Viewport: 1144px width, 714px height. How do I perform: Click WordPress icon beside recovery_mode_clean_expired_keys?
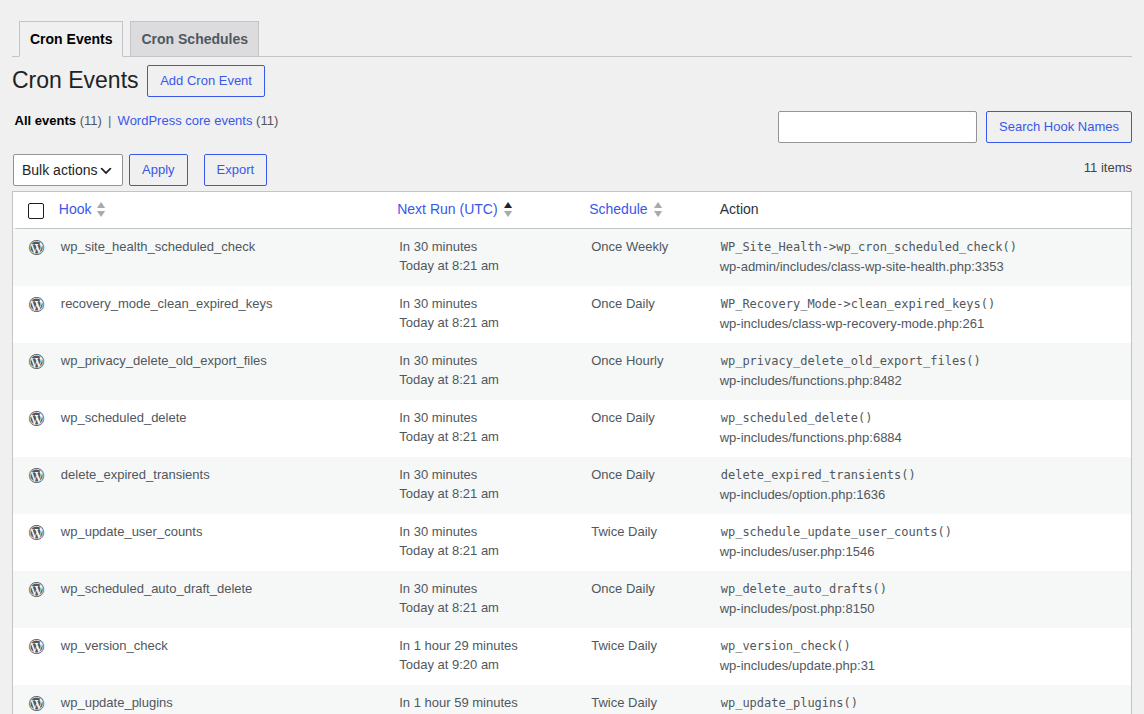point(36,304)
